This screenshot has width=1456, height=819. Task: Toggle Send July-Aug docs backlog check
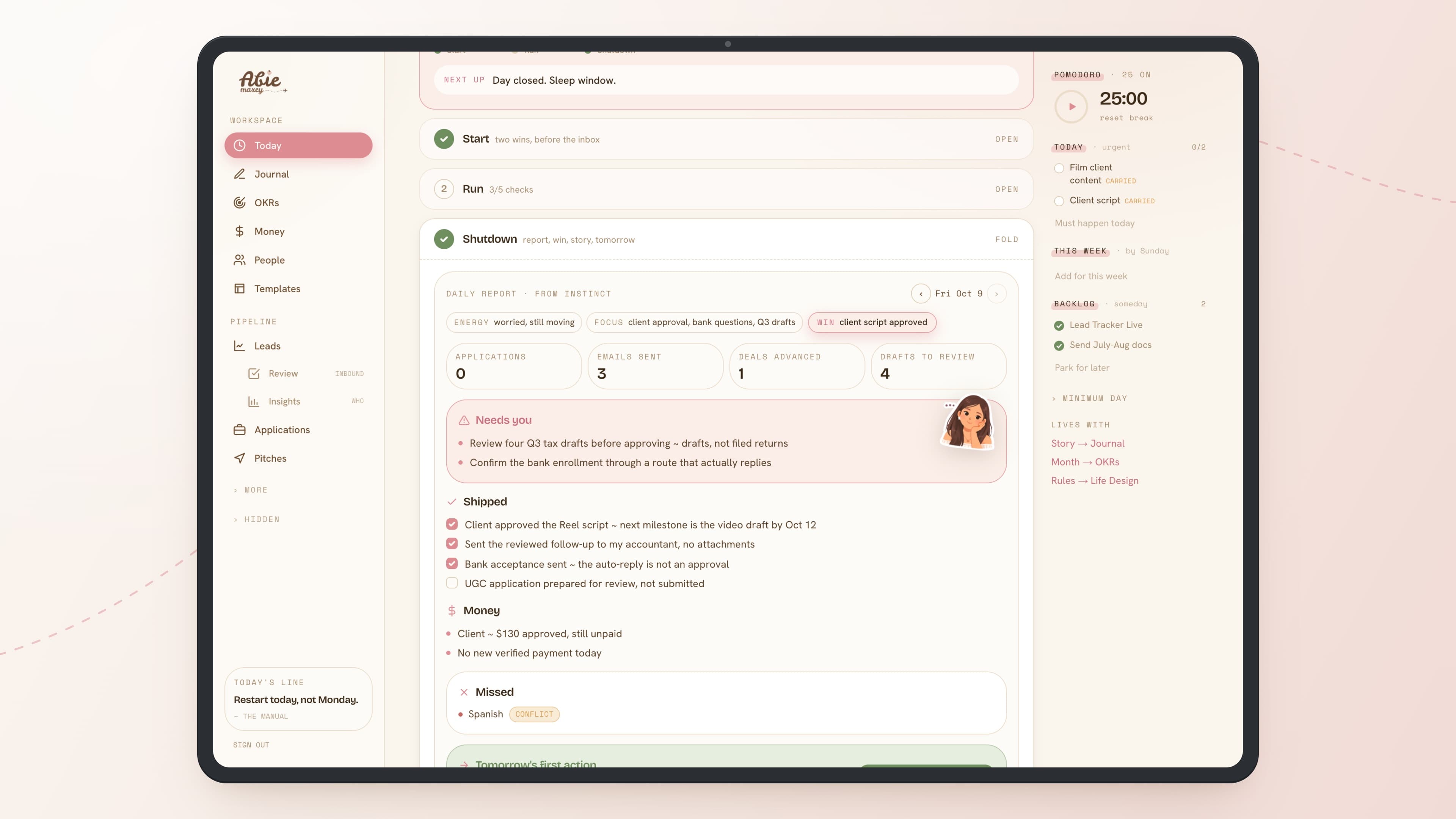click(1059, 345)
